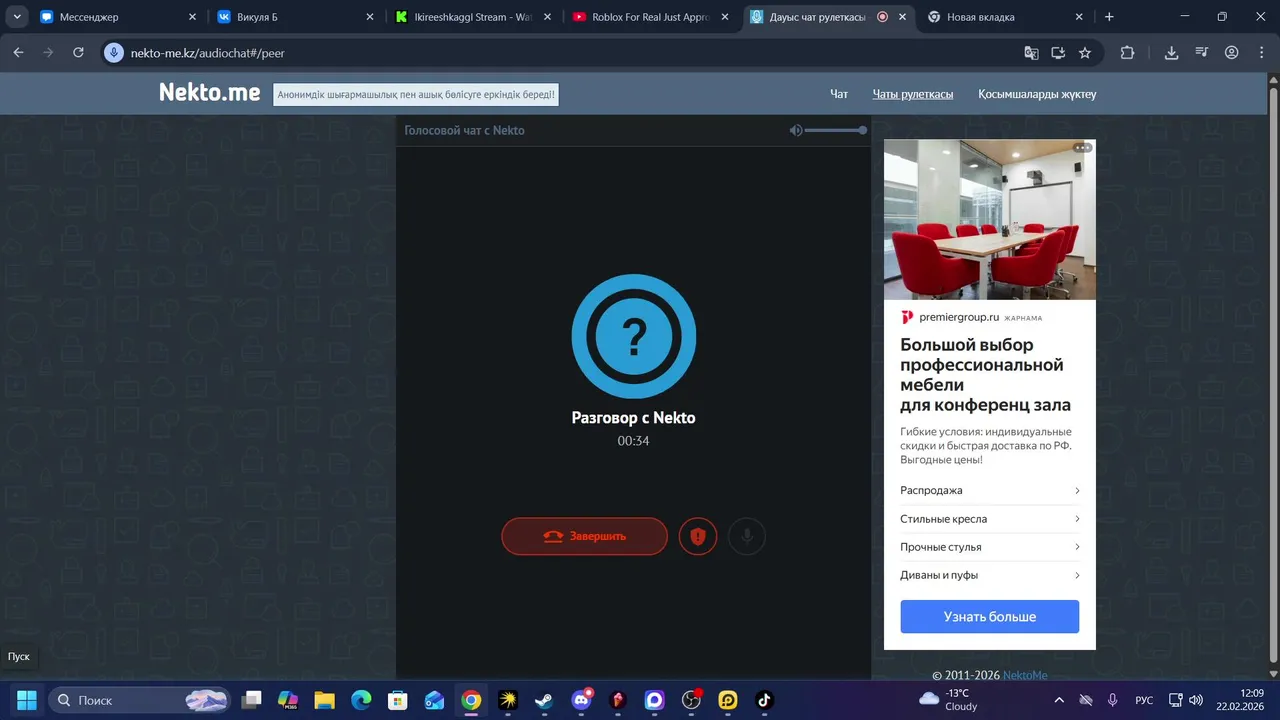Open the weather widget -13°C Cloudy
The image size is (1280, 720).
948,700
